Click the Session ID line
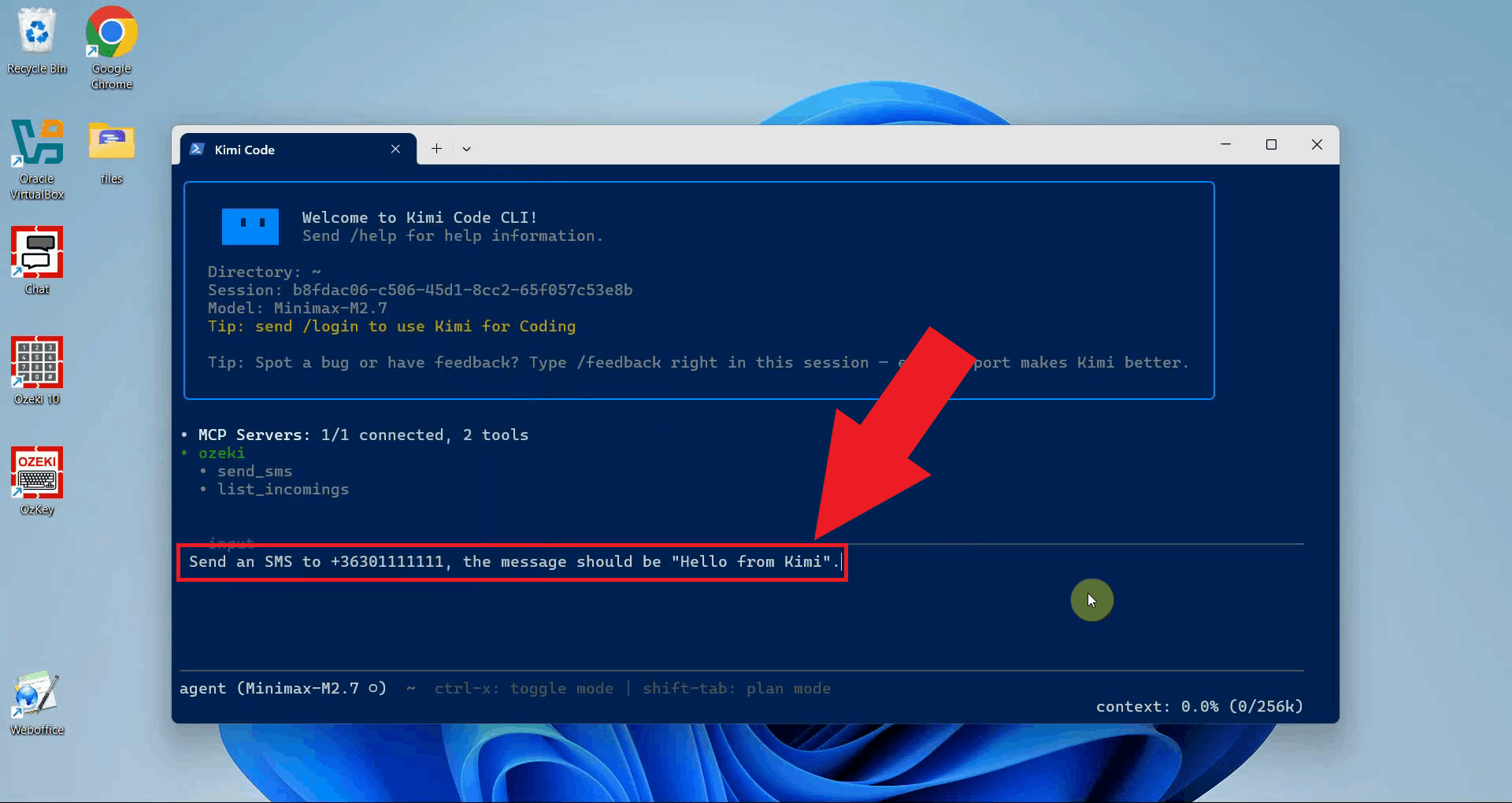 pos(420,290)
